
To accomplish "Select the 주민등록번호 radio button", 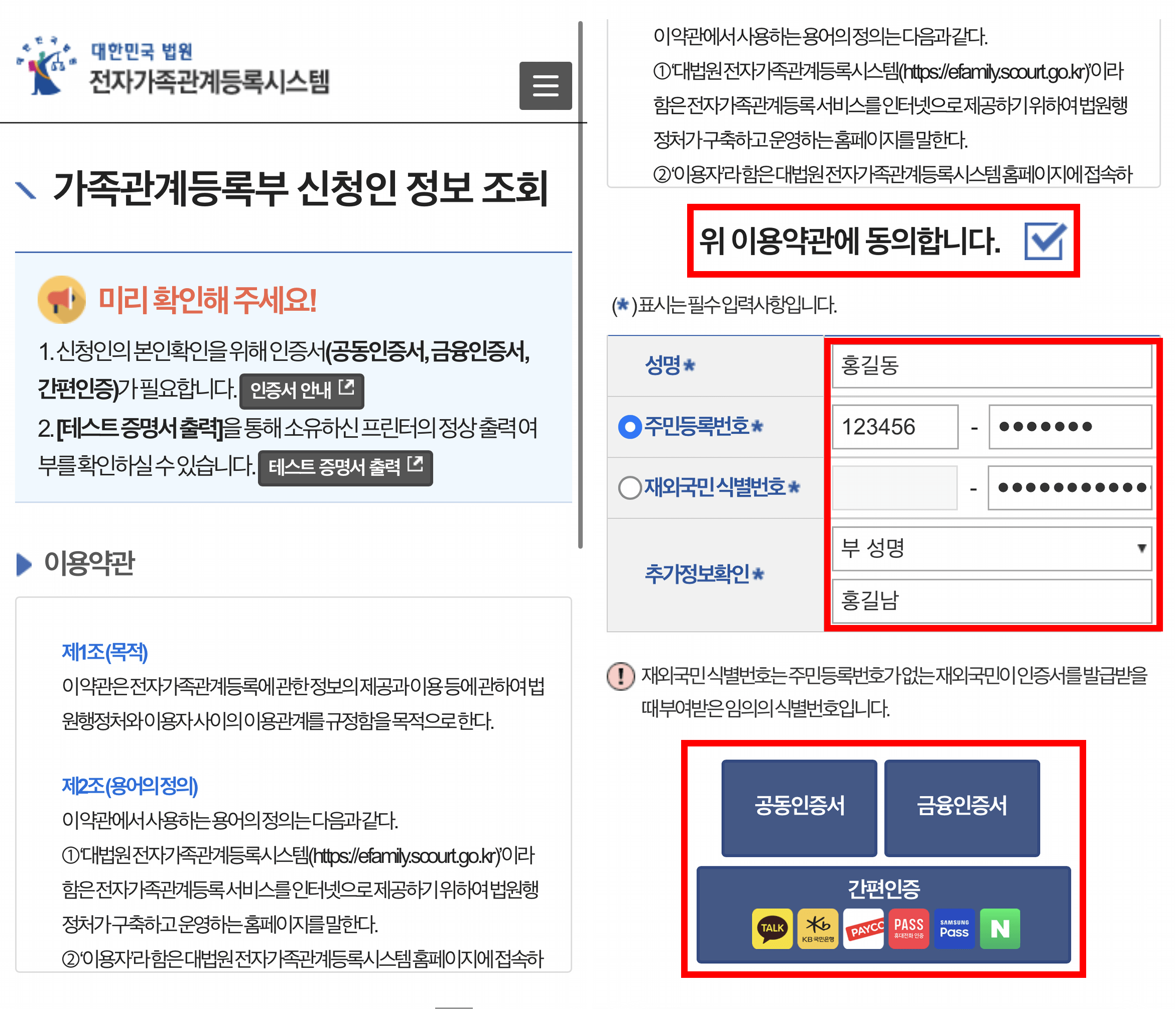I will tap(629, 426).
